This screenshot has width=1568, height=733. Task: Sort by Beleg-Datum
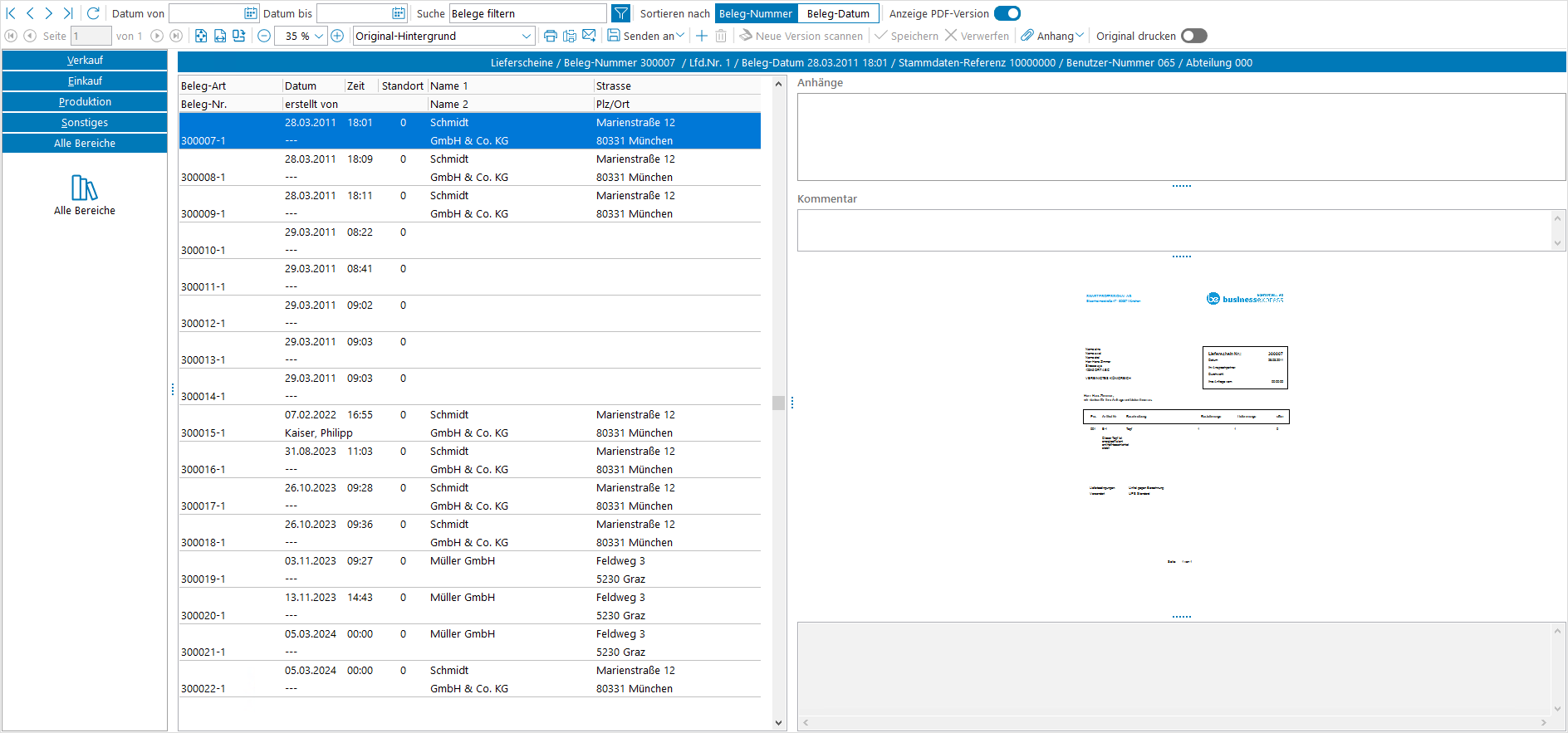point(837,13)
